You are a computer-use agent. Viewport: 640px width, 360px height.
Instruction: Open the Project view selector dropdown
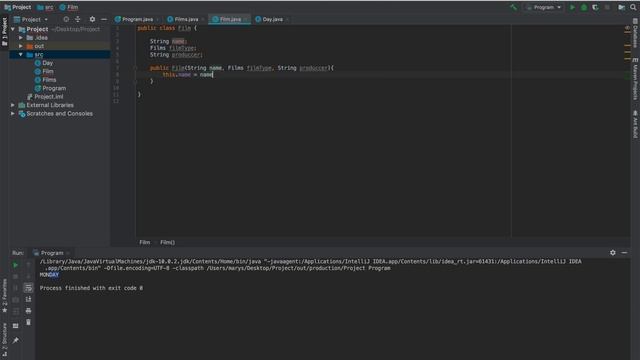[x=31, y=19]
